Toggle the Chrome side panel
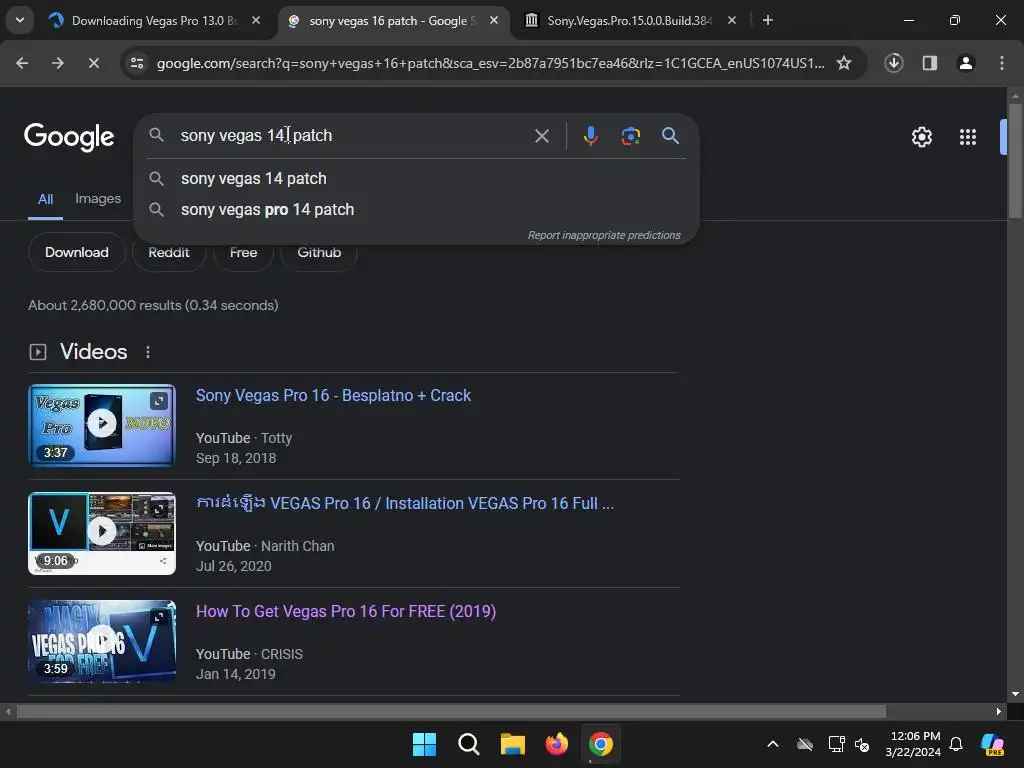 930,63
